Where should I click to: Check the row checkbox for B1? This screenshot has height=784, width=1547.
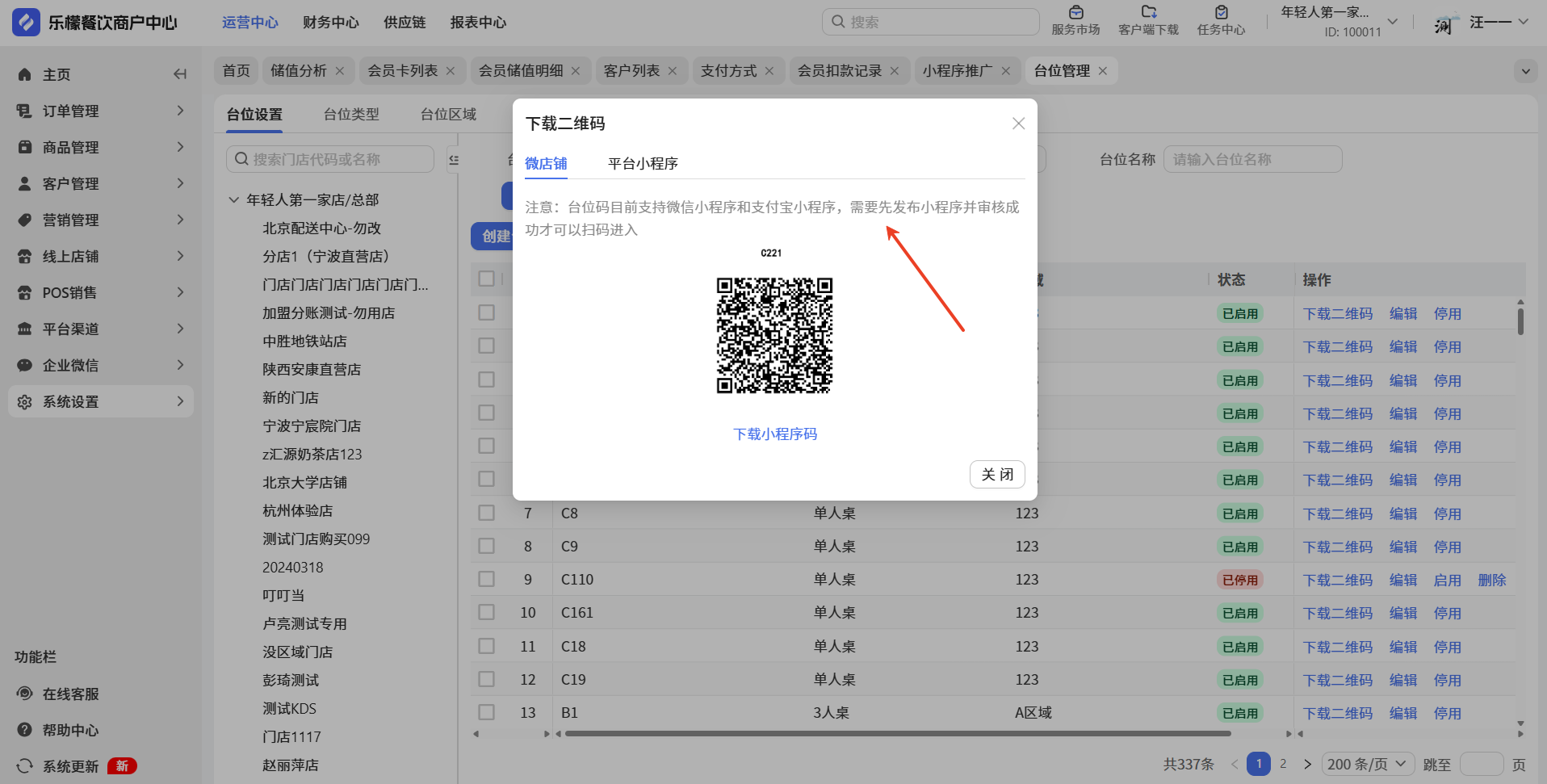coord(486,712)
